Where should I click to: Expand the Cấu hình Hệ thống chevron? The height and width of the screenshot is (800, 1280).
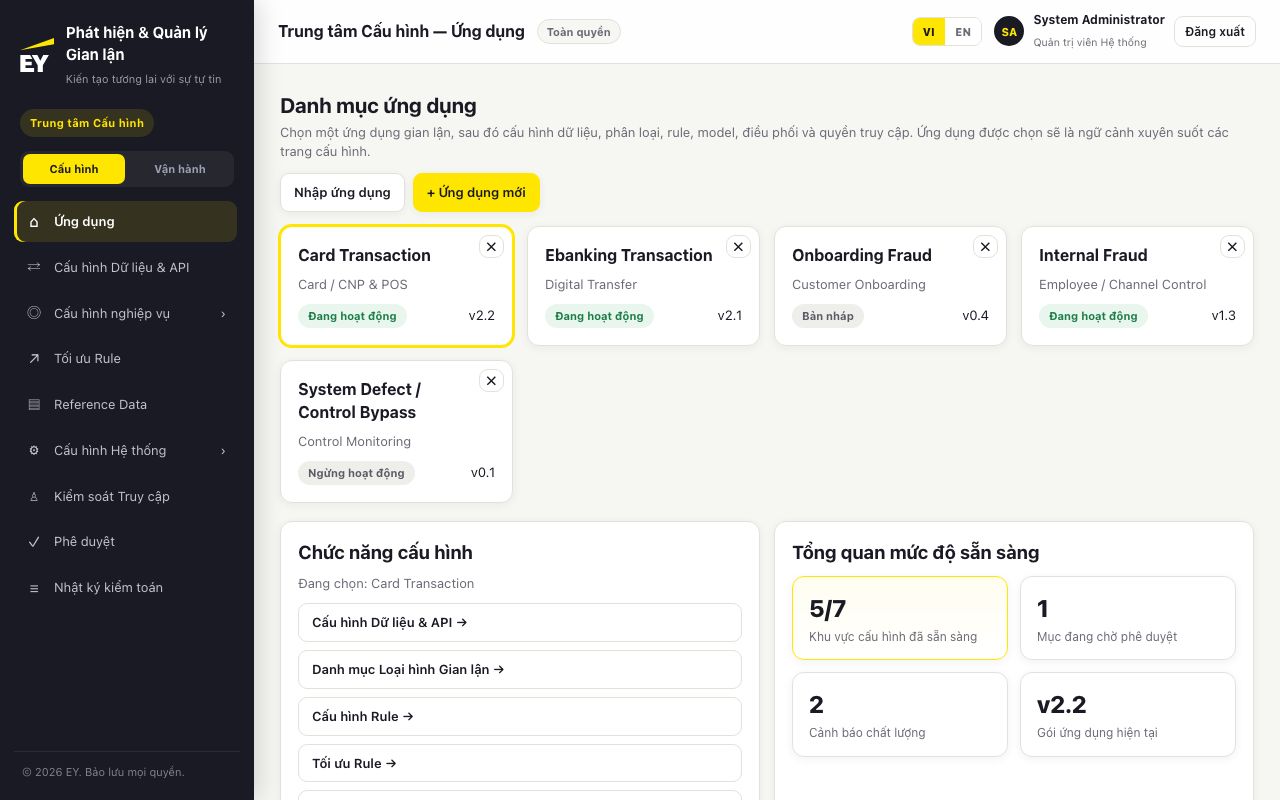[x=223, y=451]
